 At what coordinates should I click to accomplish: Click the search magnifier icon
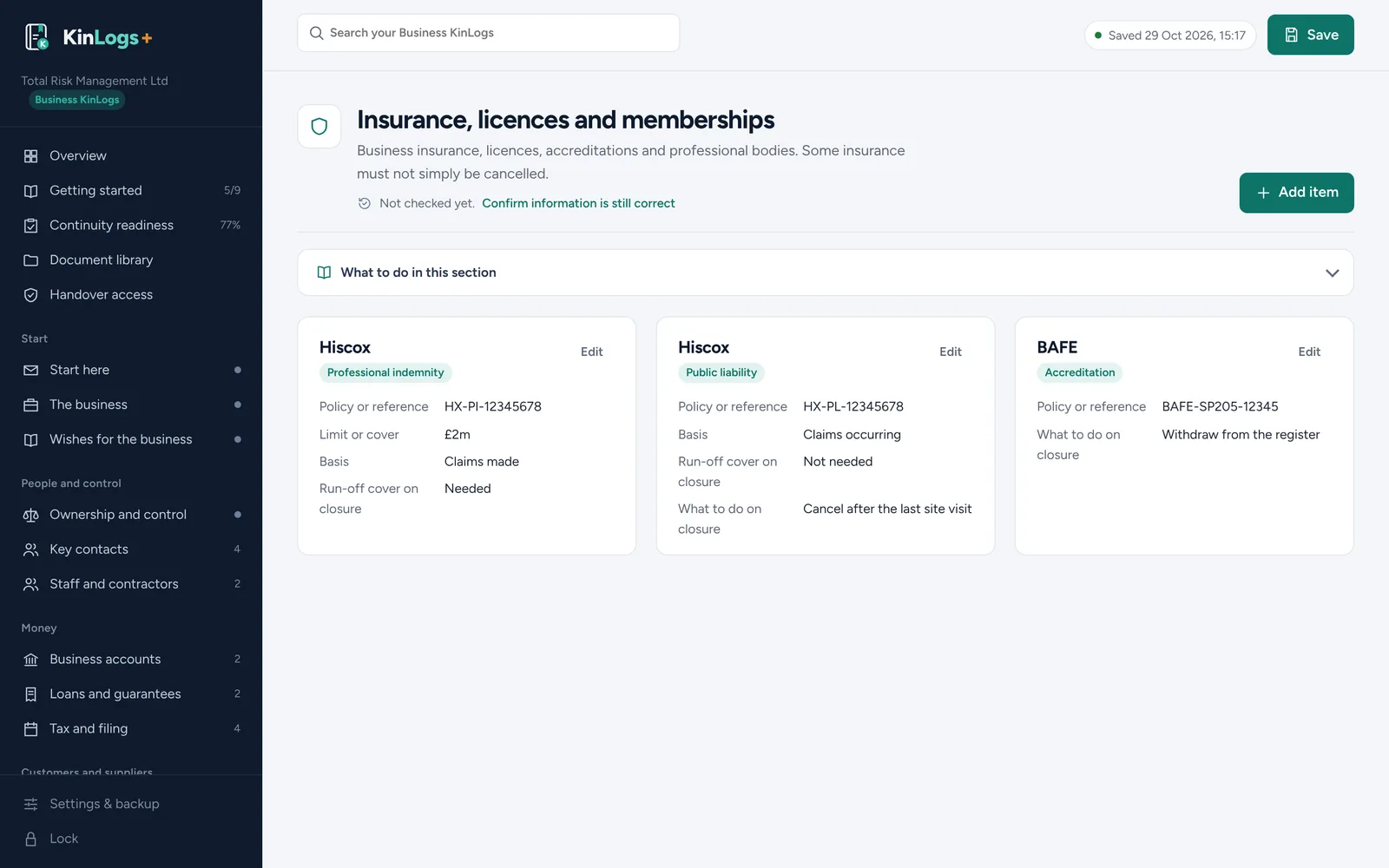[x=317, y=33]
